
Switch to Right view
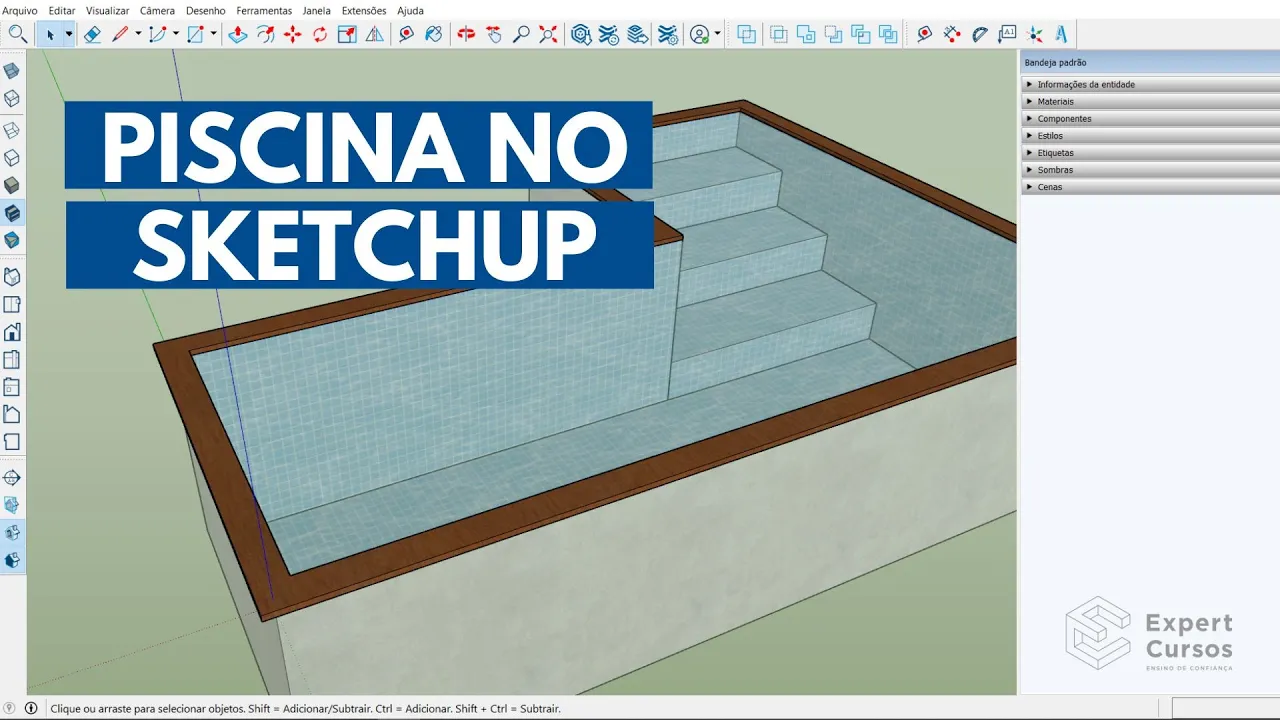coord(12,360)
